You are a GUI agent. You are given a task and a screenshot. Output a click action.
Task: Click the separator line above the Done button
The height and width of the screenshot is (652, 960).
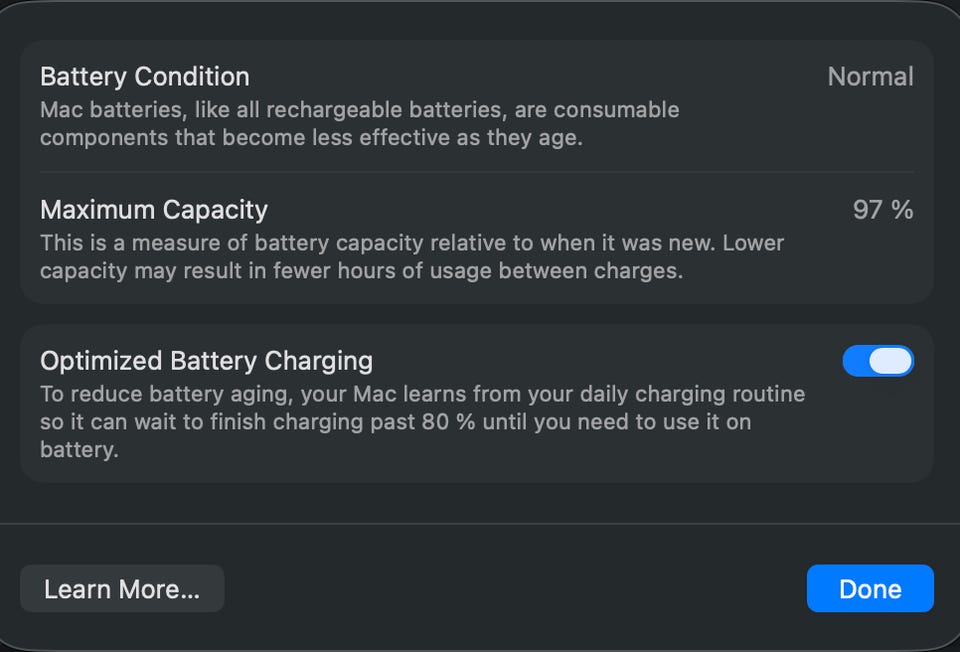click(480, 523)
